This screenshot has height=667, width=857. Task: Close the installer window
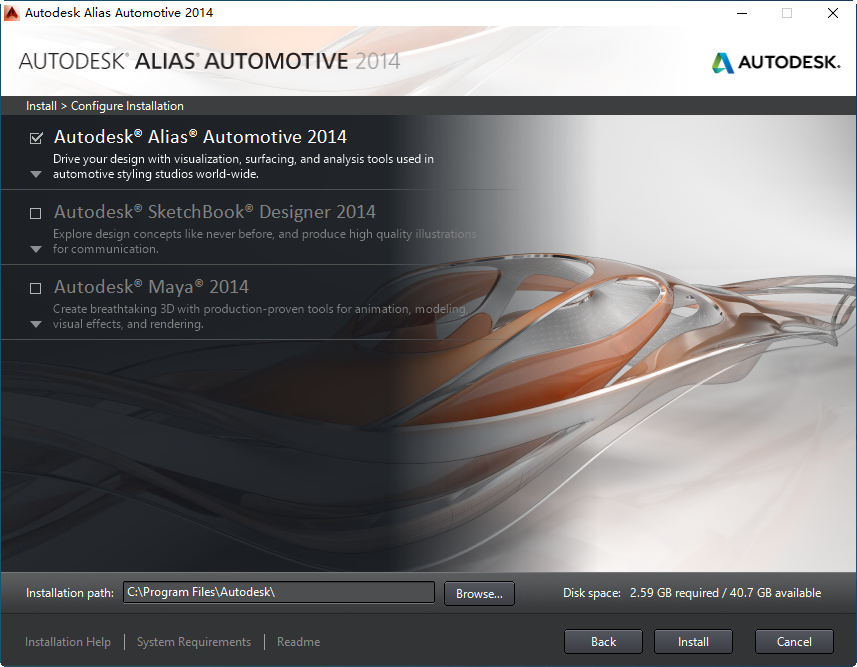(x=832, y=13)
